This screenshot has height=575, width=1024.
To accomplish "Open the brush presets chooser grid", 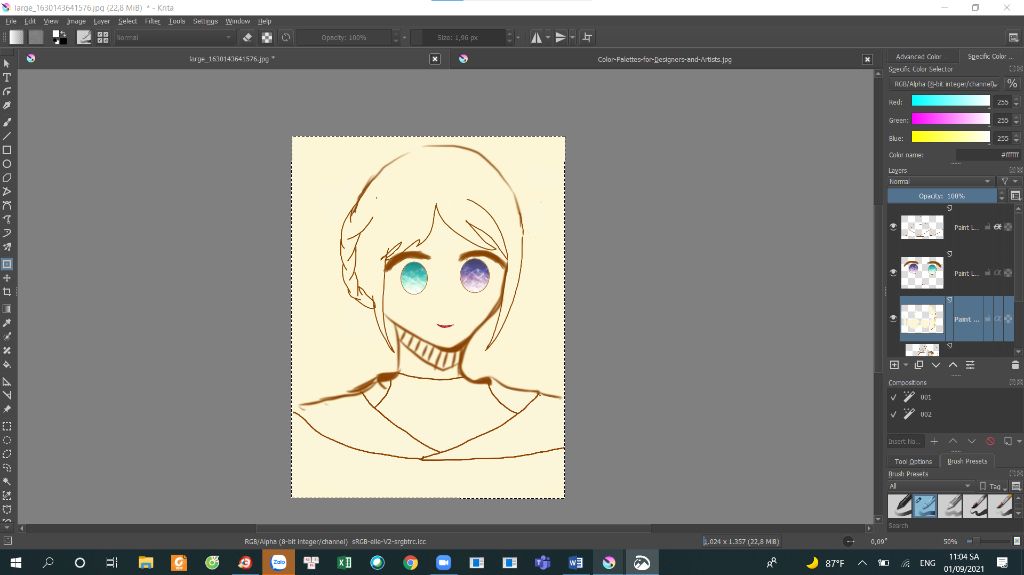I will pyautogui.click(x=103, y=37).
